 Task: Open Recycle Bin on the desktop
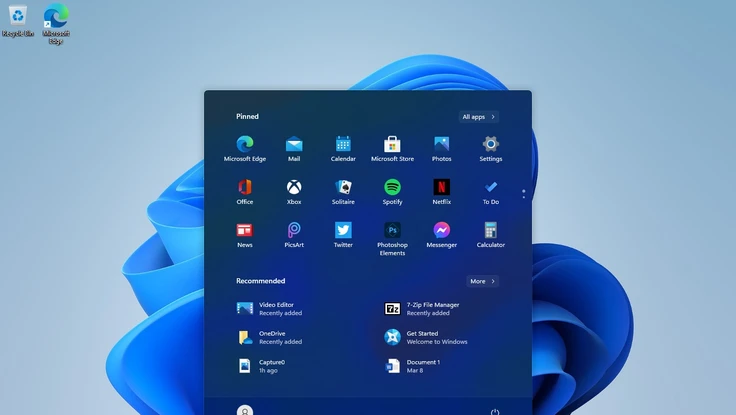pos(18,21)
